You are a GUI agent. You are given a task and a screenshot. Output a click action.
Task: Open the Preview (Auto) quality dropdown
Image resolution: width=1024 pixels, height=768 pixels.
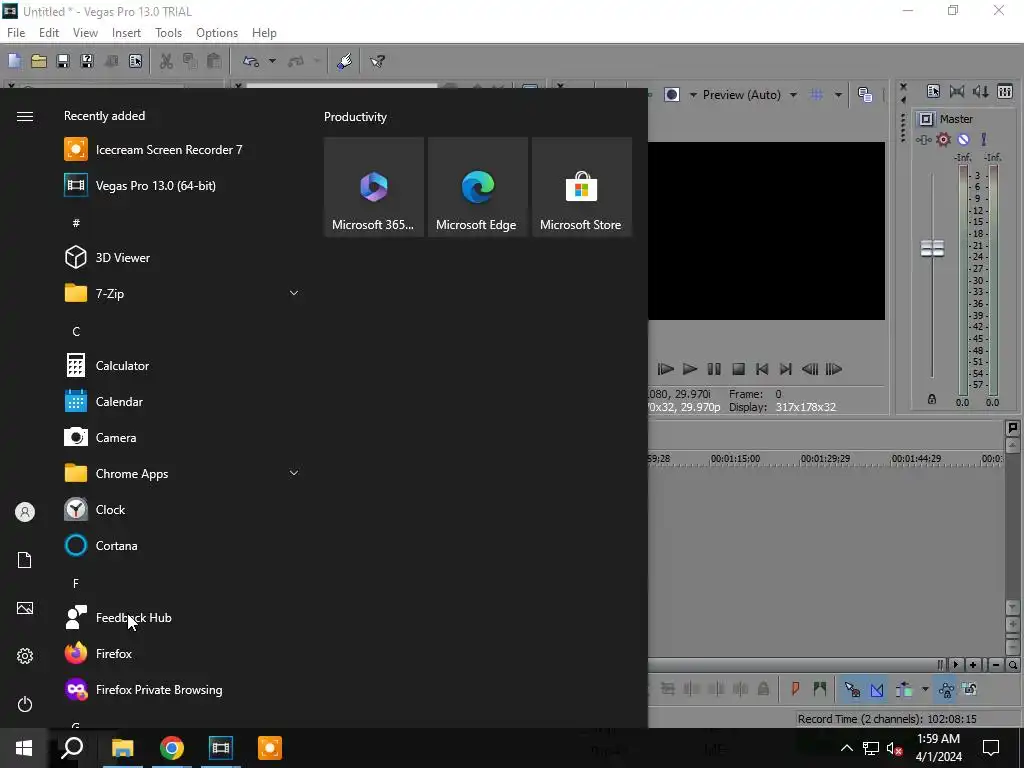coord(750,95)
